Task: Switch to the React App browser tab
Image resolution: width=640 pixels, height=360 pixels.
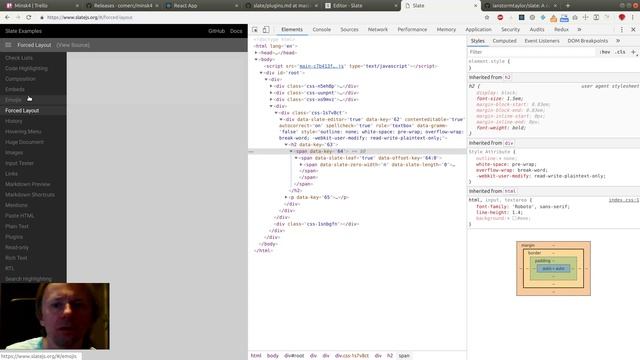Action: (x=202, y=6)
